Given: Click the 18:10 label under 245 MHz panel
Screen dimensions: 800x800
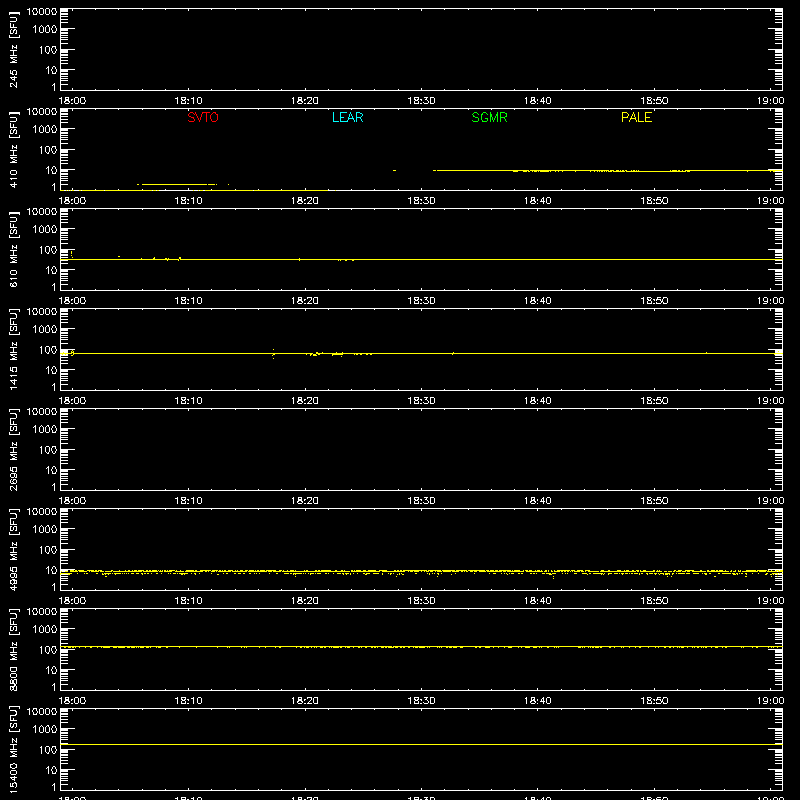Looking at the screenshot, I should click(188, 101).
